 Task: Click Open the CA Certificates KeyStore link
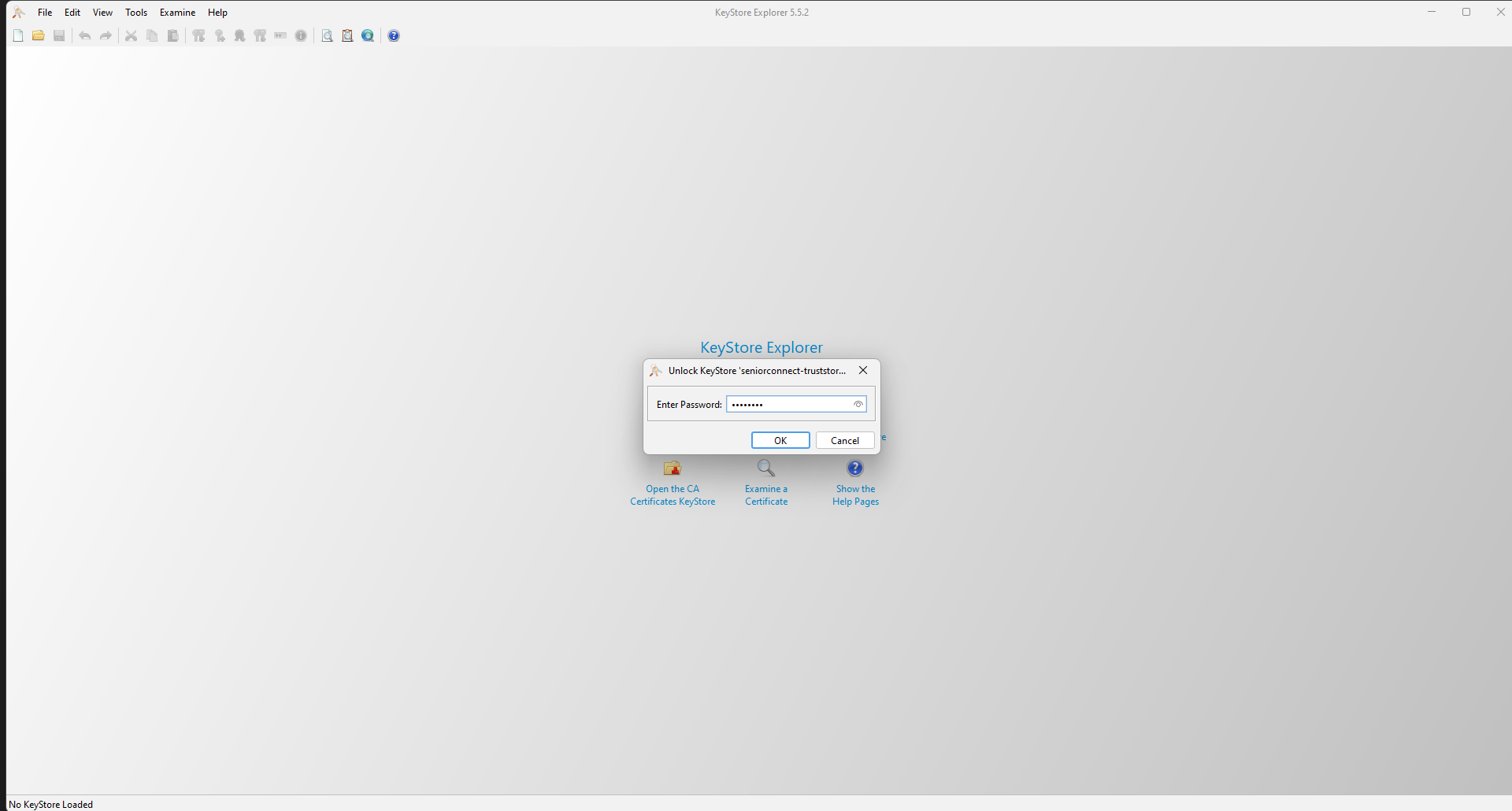pyautogui.click(x=673, y=483)
